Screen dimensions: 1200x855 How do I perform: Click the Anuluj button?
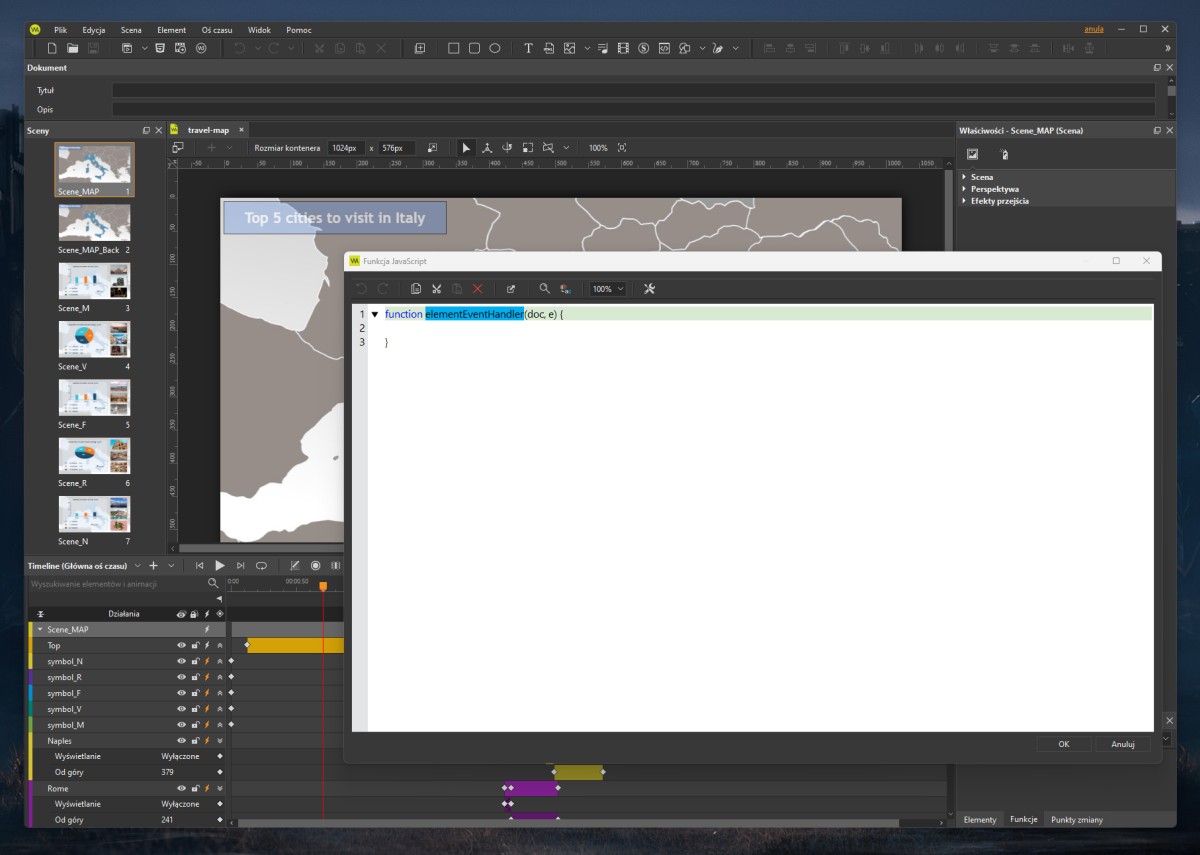coord(1122,744)
